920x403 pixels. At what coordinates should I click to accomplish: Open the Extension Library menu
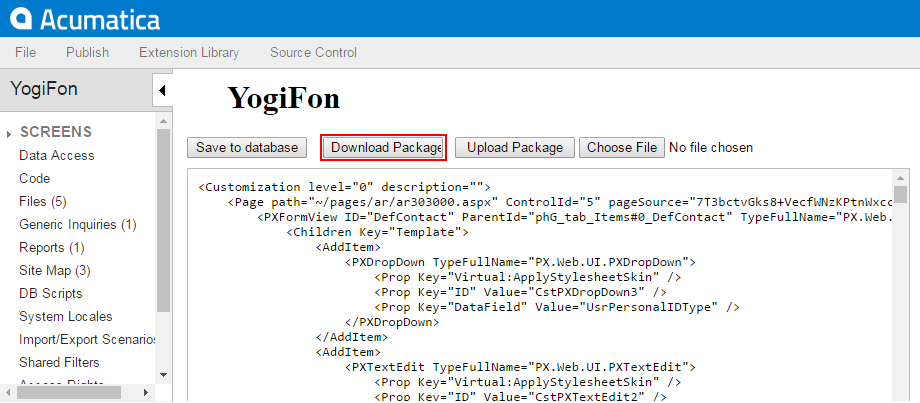189,52
